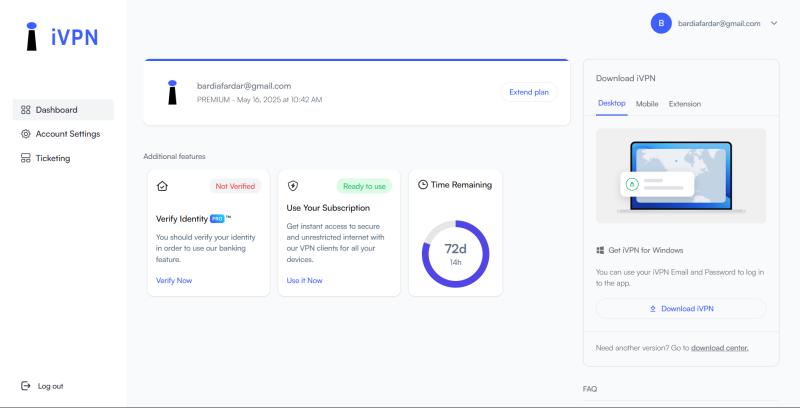Click the PREMIUM expiry date text
Viewport: 800px width, 408px height.
[259, 99]
